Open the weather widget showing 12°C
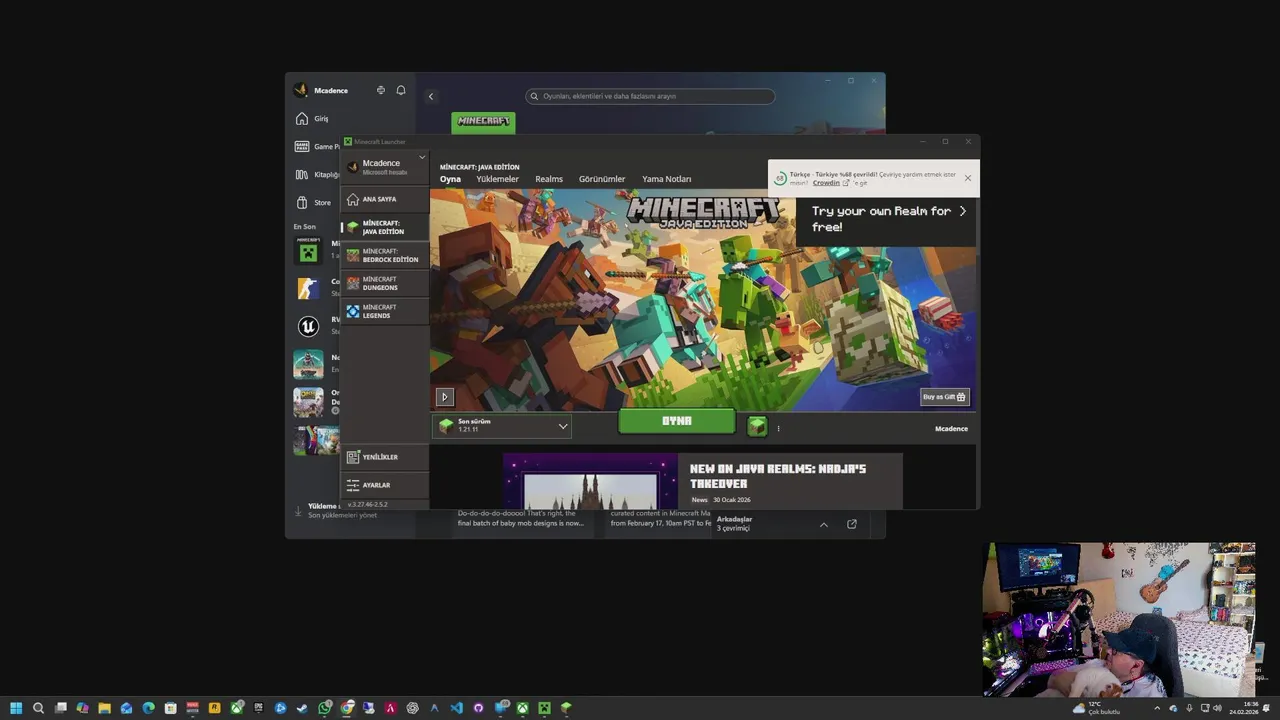Screen dimensions: 1280x720 click(1097, 708)
